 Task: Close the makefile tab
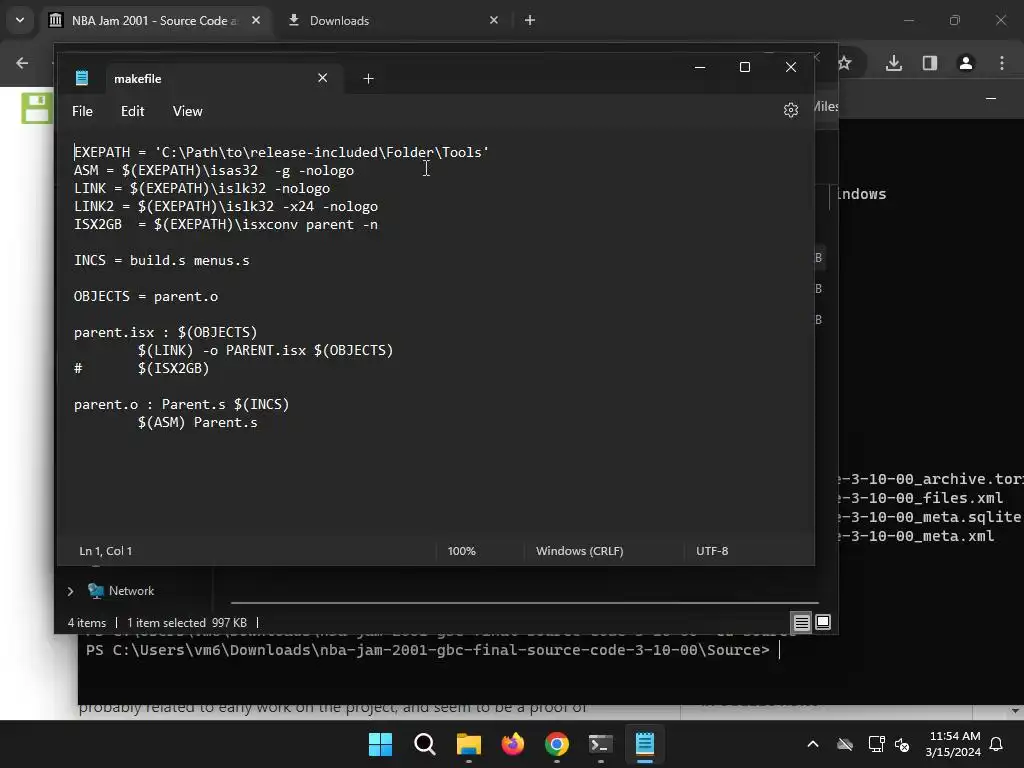tap(323, 78)
